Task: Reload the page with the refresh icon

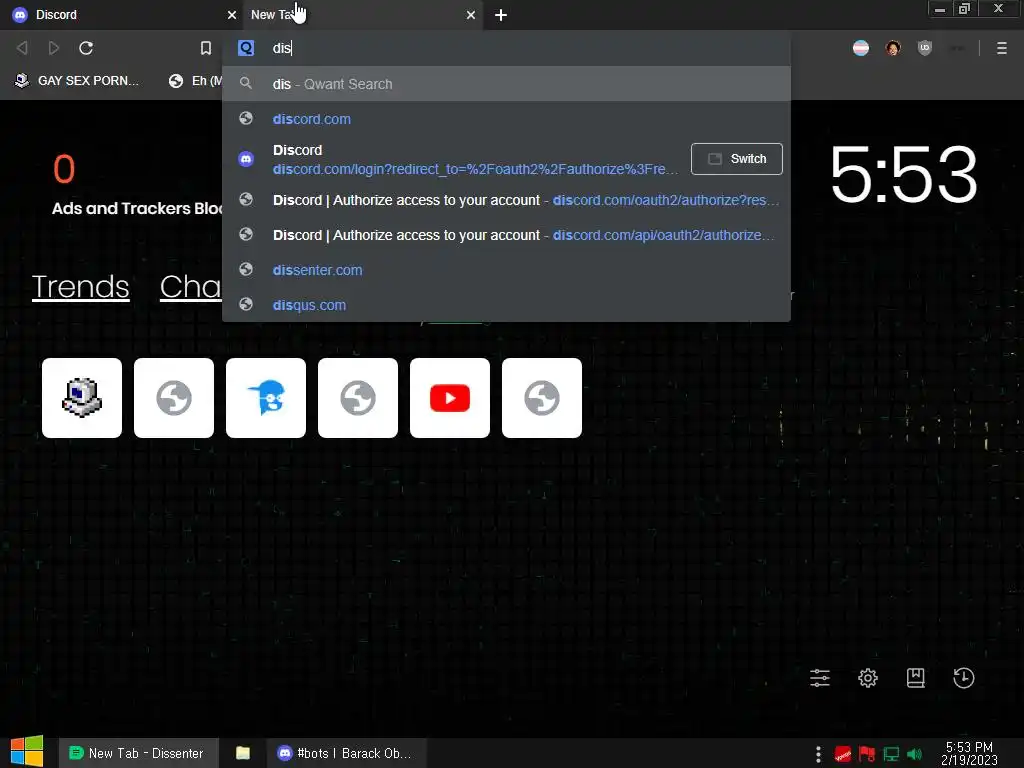Action: pos(86,48)
